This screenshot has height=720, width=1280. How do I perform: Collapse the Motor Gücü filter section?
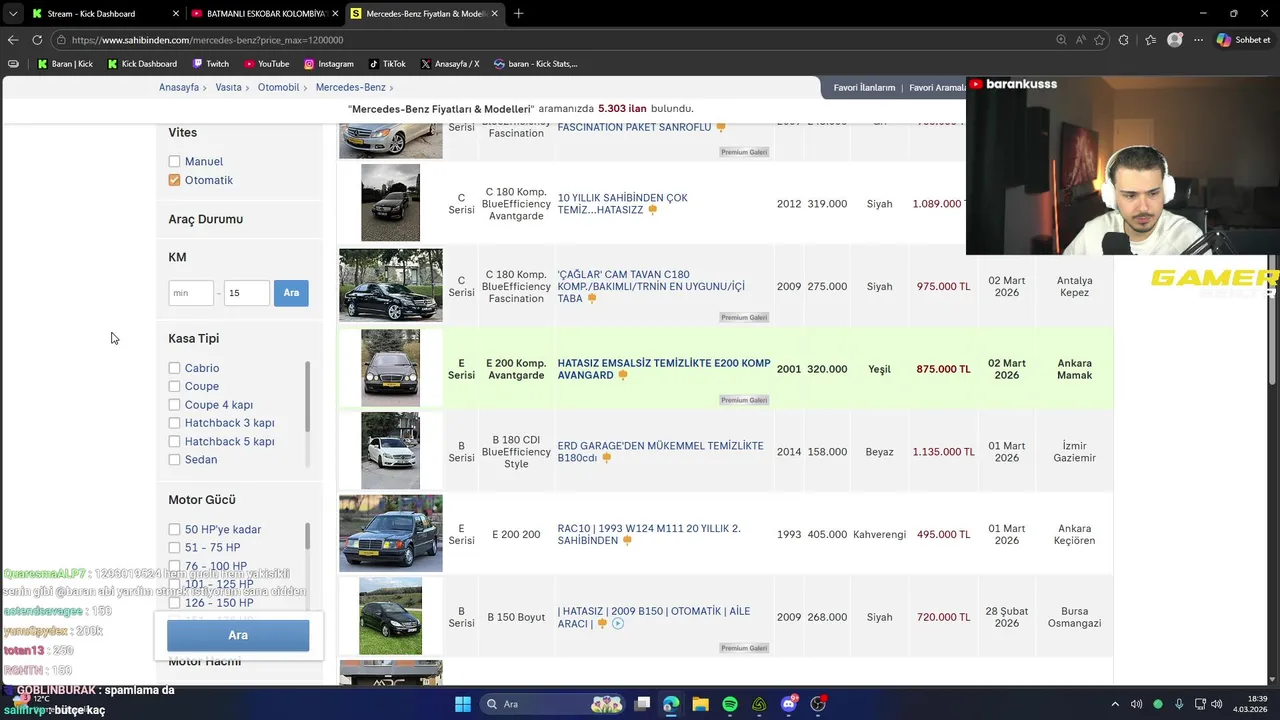tap(202, 500)
